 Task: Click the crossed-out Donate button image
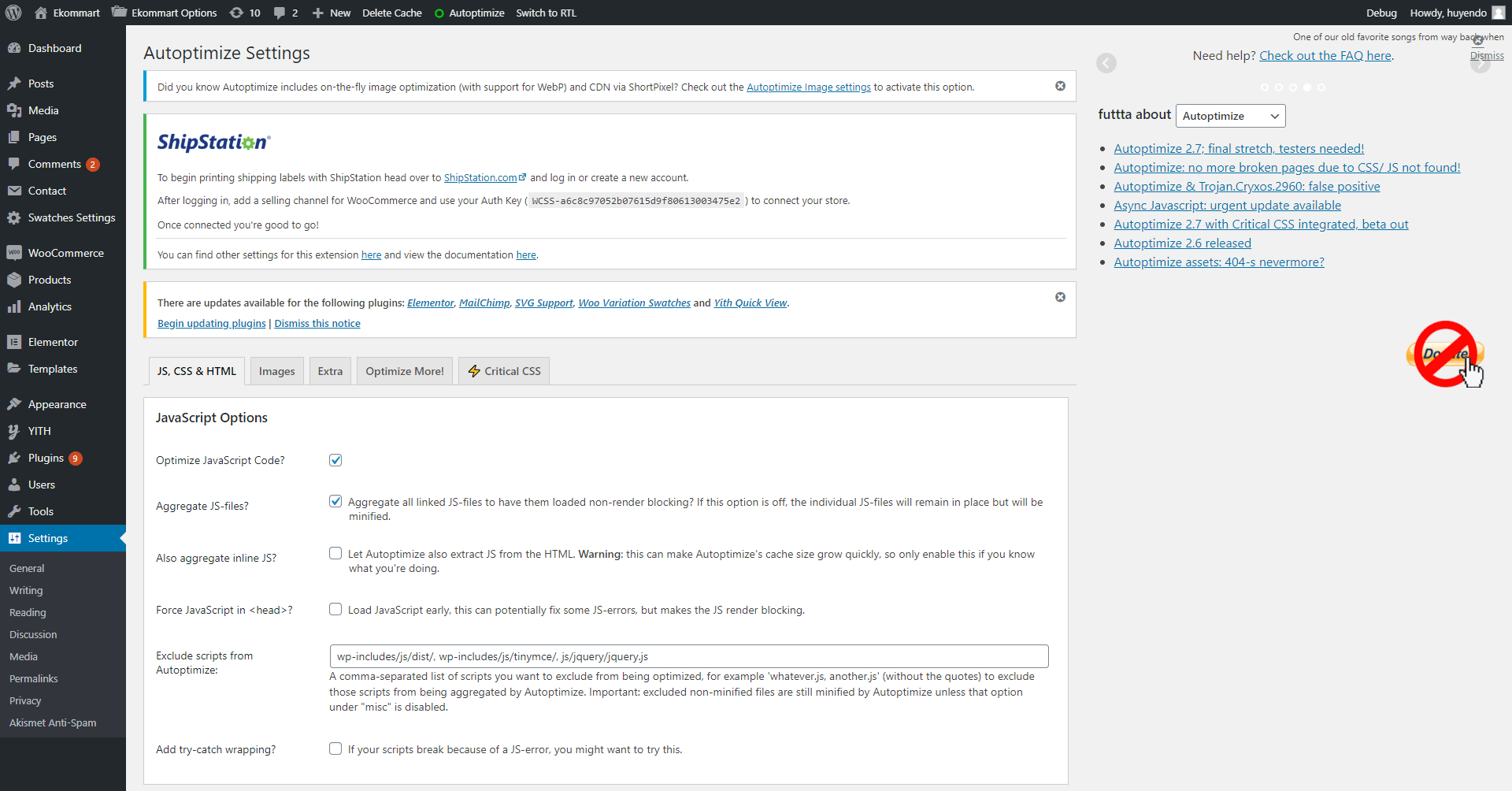pyautogui.click(x=1445, y=354)
